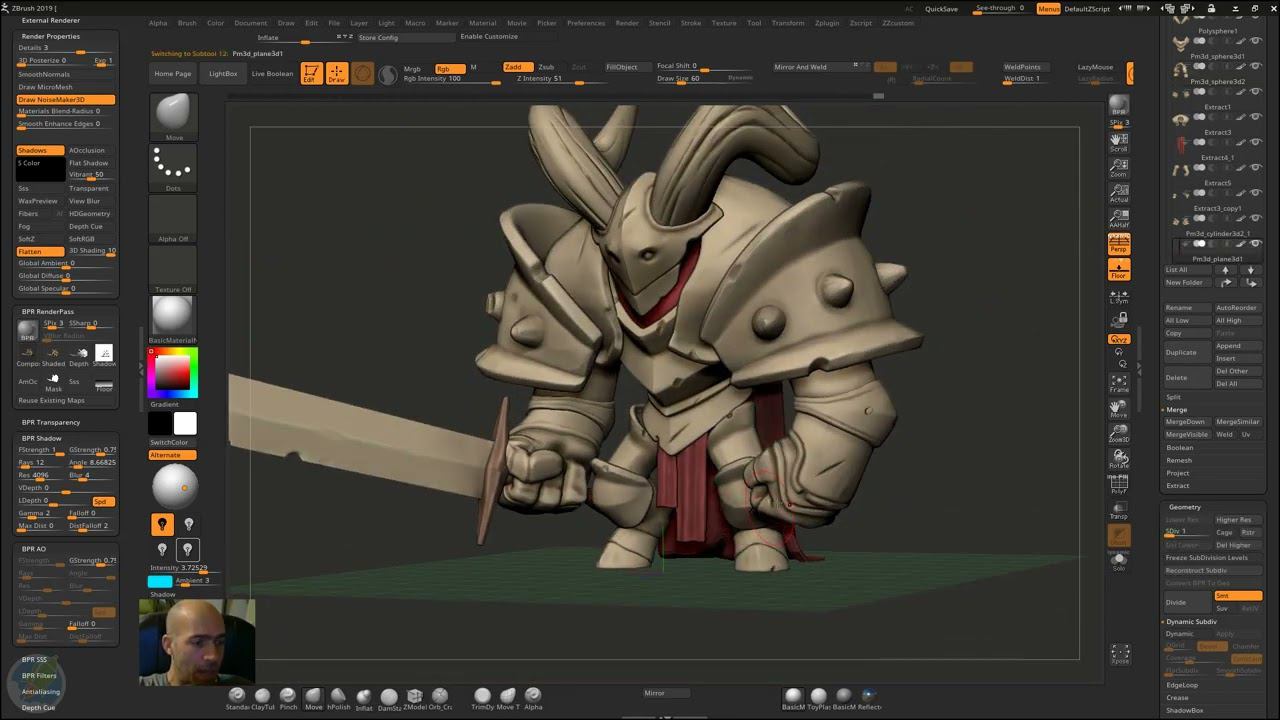Select the ZModeler brush at bottom
Viewport: 1280px width, 720px height.
point(414,698)
